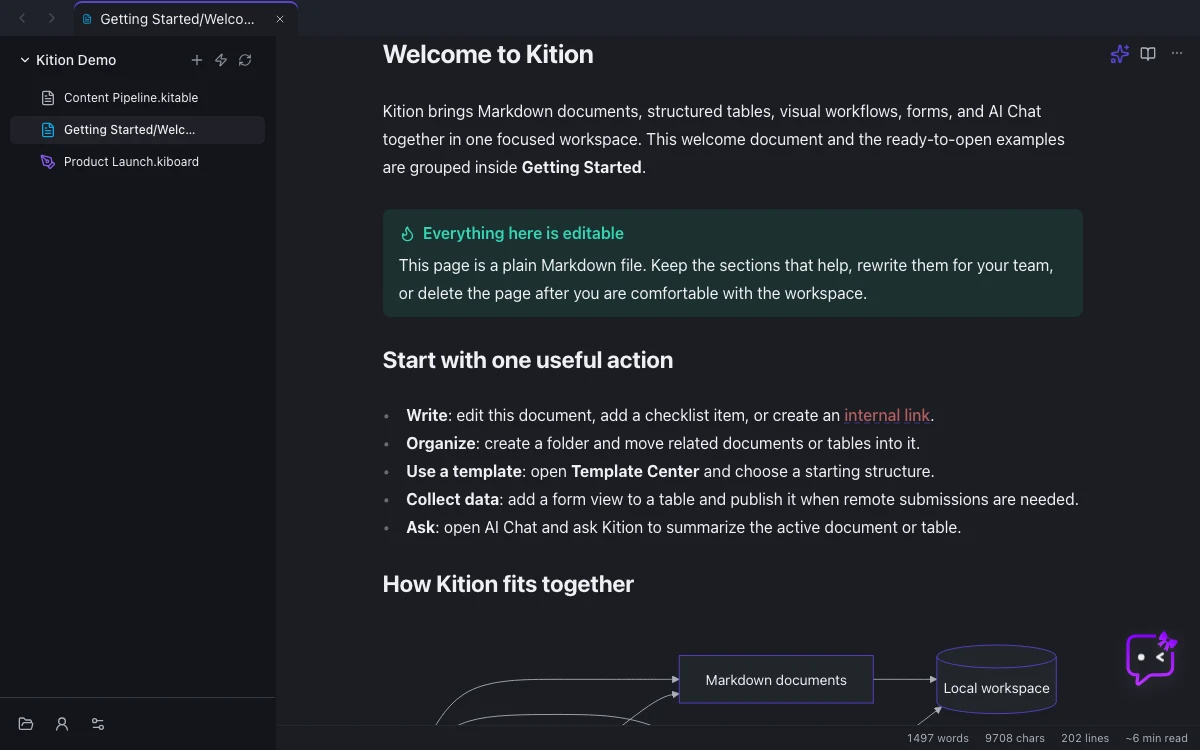Open Product Launch.kiboard file
The width and height of the screenshot is (1200, 750).
(137, 162)
